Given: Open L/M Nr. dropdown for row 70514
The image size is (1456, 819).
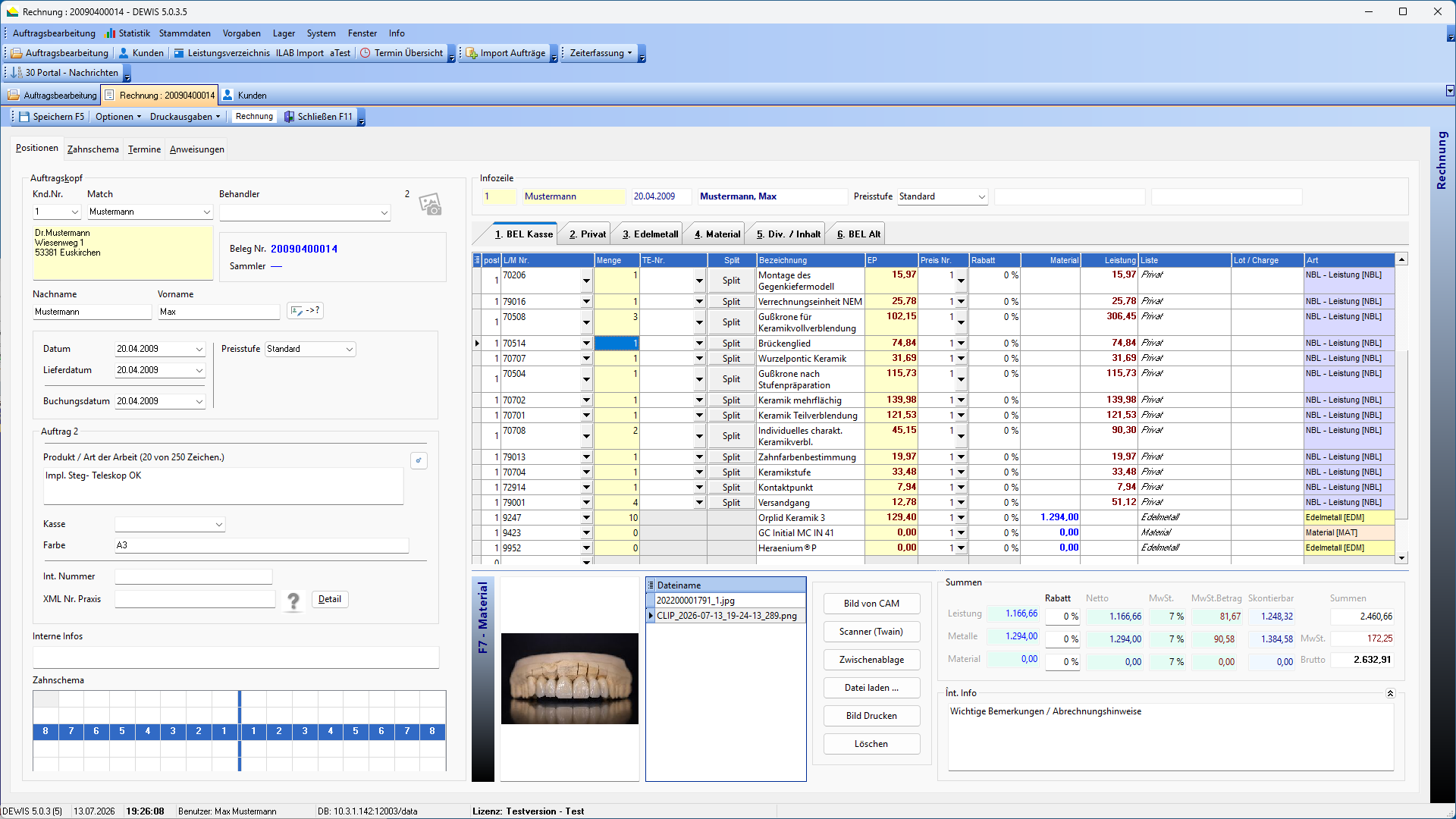Looking at the screenshot, I should (586, 344).
